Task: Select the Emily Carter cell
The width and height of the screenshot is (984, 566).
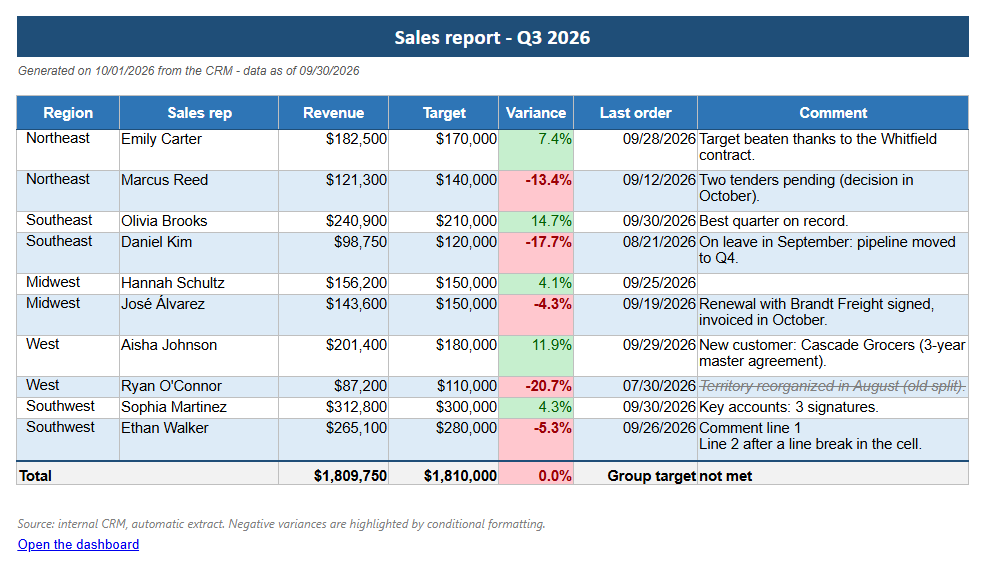Action: tap(199, 150)
